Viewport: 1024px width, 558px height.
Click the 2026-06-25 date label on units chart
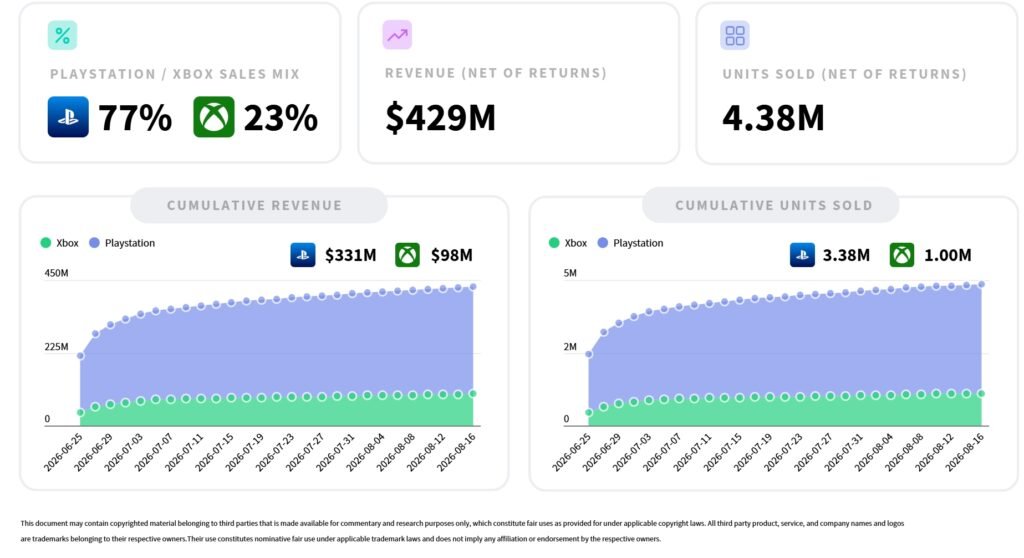coord(571,452)
